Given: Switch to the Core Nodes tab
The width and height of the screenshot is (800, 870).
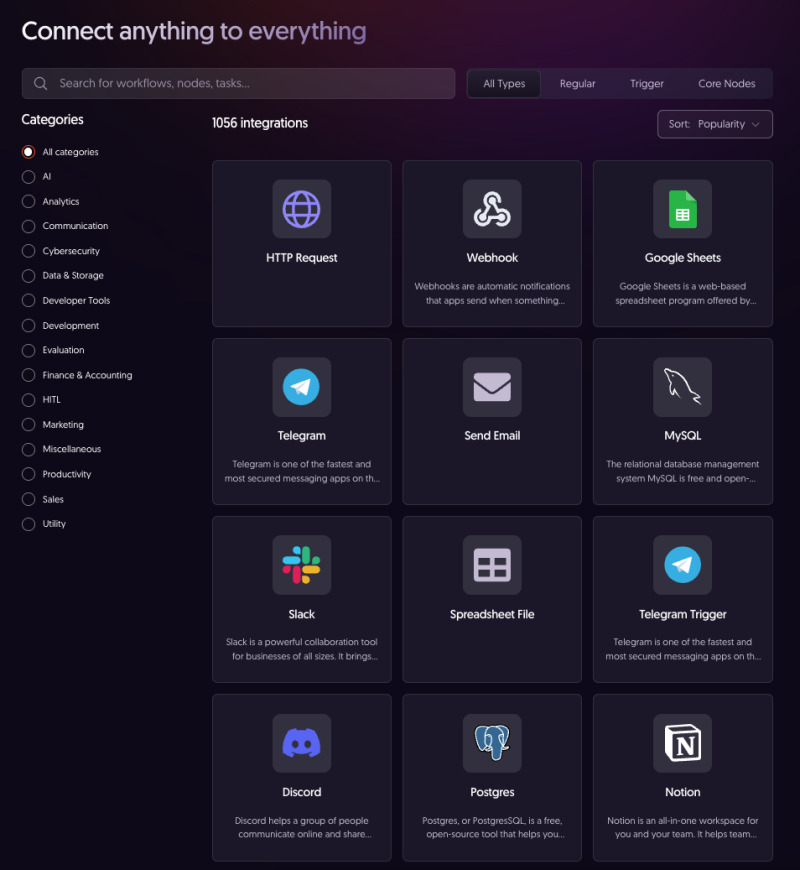Looking at the screenshot, I should point(726,84).
